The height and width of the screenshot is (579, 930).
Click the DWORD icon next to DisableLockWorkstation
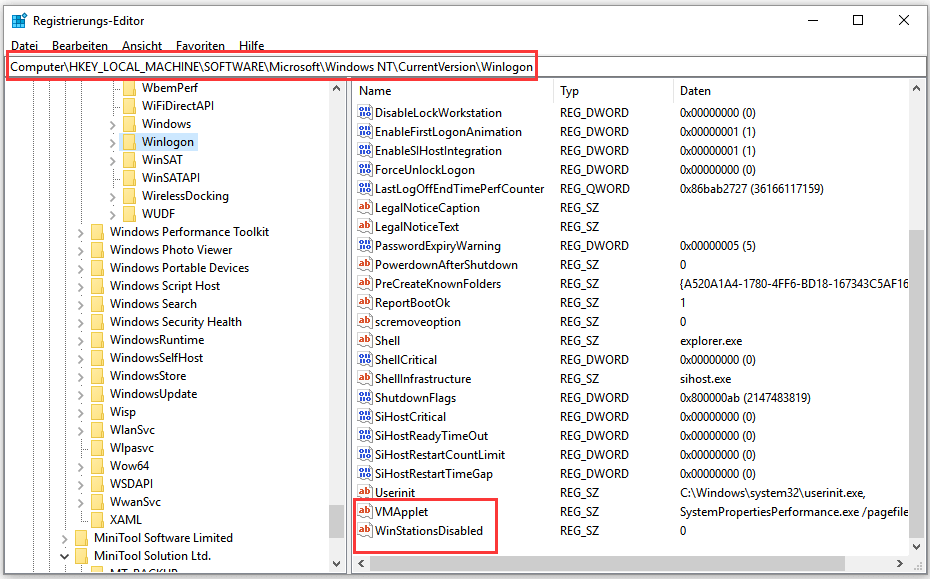(x=366, y=112)
